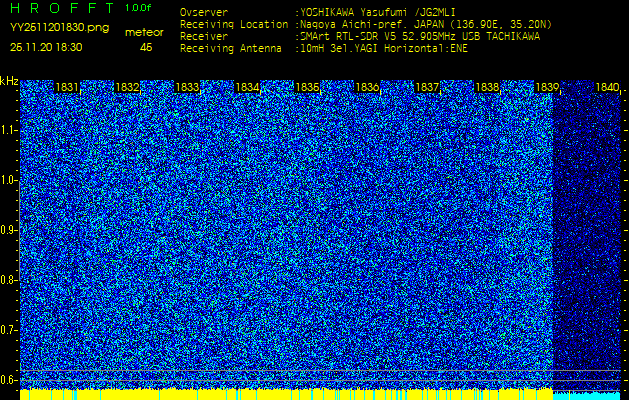Click the kHz axis unit label
This screenshot has width=629, height=400.
(x=9, y=81)
